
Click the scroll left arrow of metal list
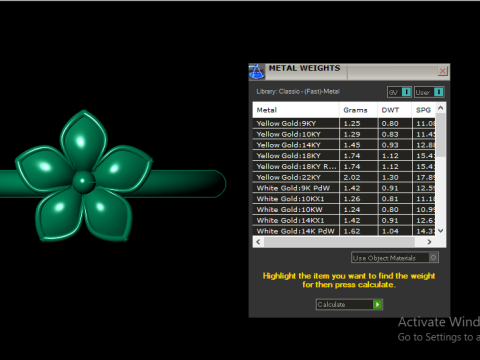[258, 242]
